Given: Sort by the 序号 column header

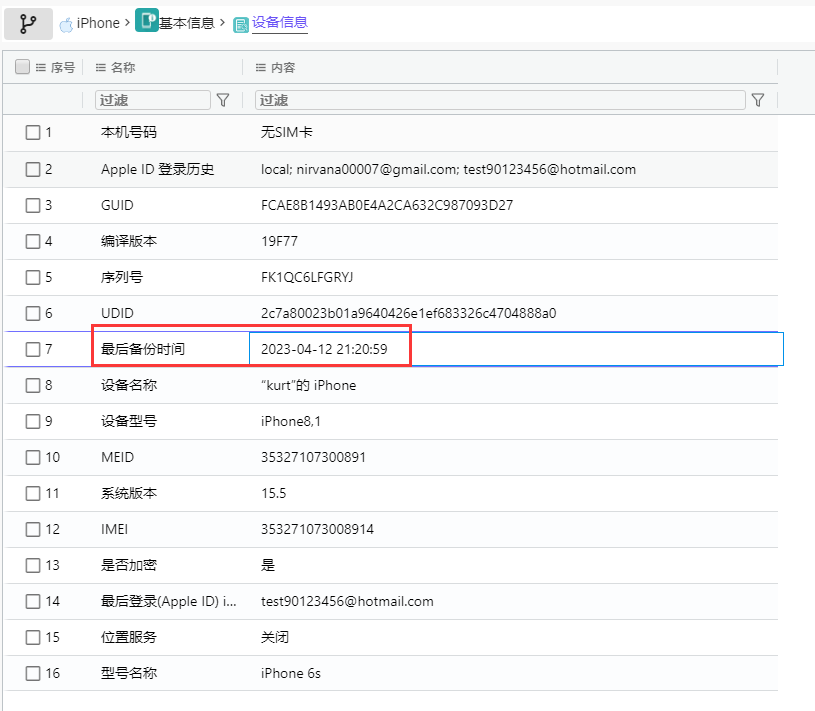Looking at the screenshot, I should pyautogui.click(x=63, y=68).
